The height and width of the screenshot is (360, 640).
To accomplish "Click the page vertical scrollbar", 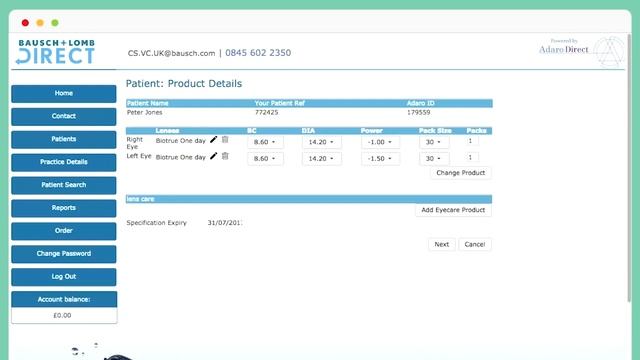I will pos(629,168).
